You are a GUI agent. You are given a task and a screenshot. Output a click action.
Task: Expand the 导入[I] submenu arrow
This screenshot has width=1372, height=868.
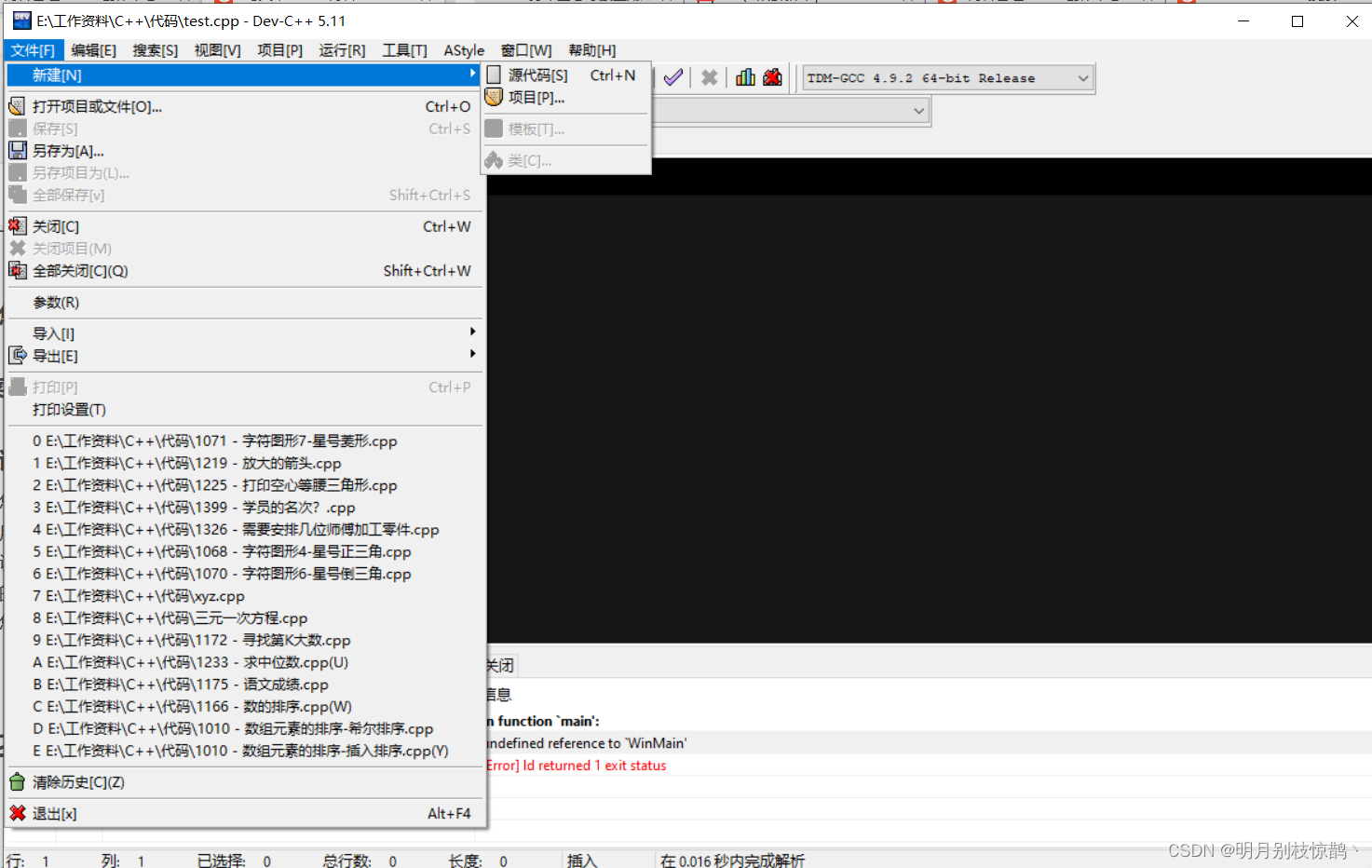click(472, 332)
